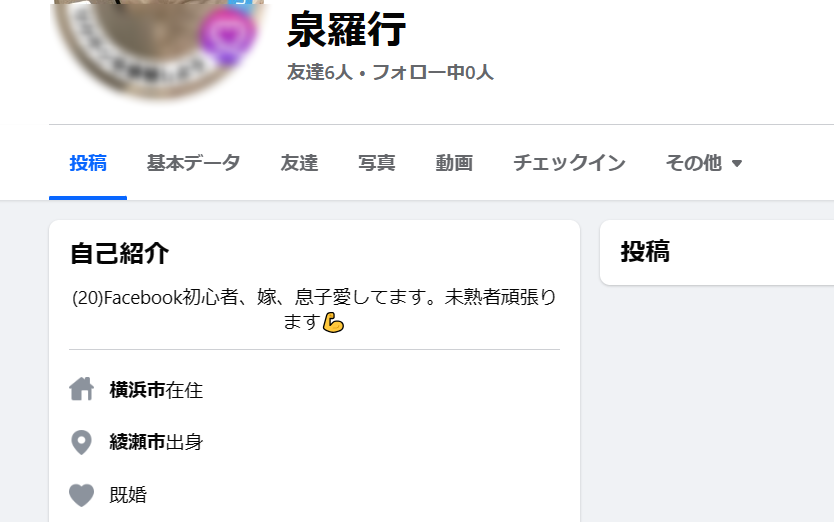Click the location pin icon beside 綾瀬市出身
This screenshot has height=522, width=834.
tap(81, 442)
